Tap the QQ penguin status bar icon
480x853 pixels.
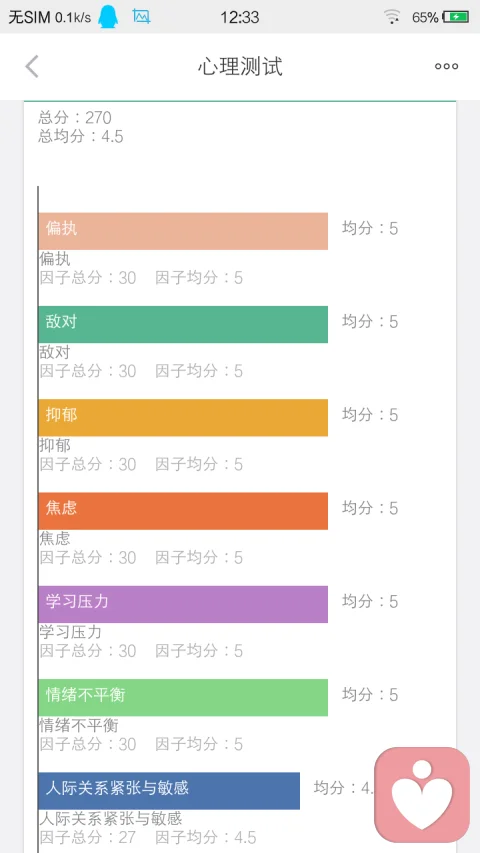pyautogui.click(x=107, y=17)
